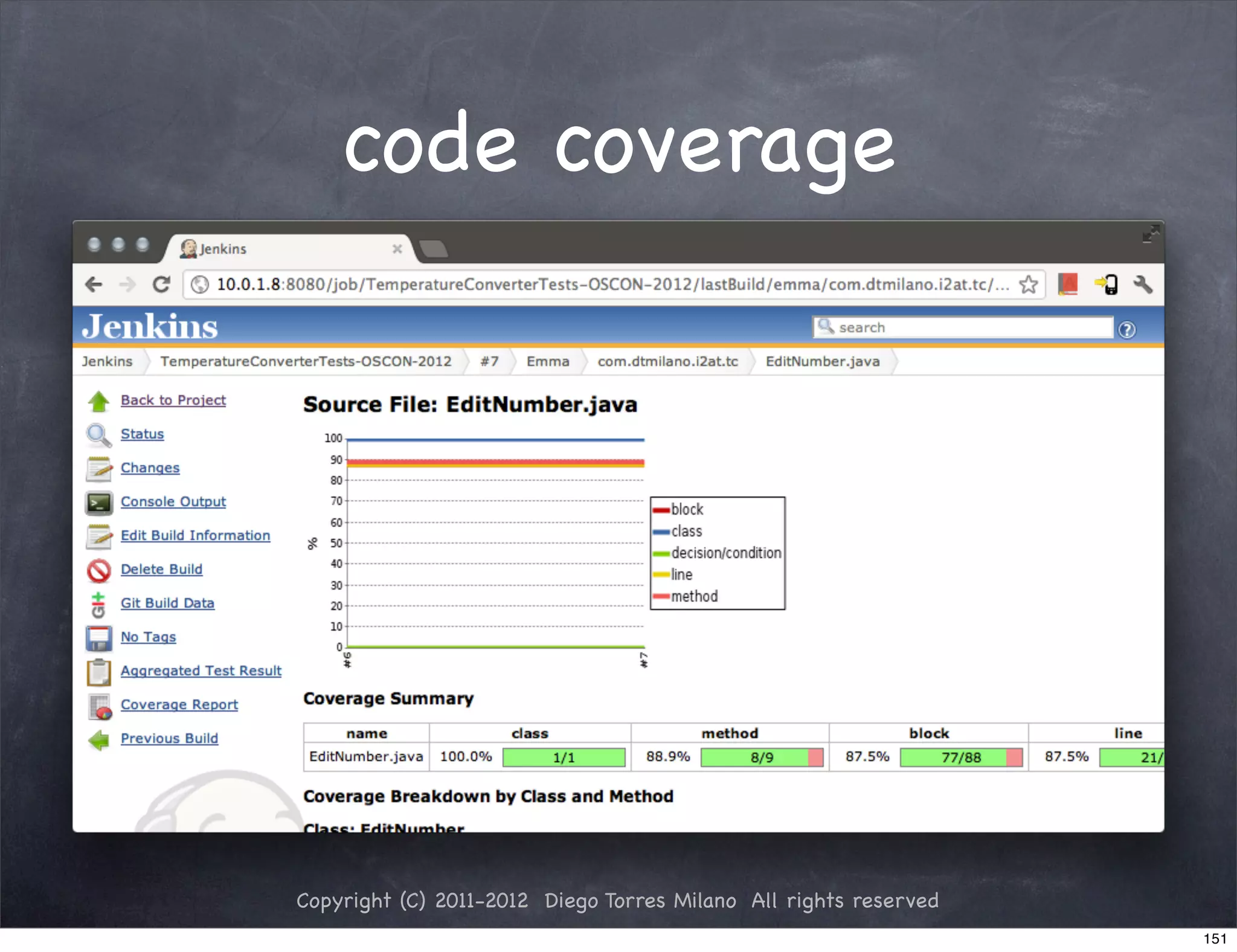Open the browser wrench settings menu
This screenshot has height=952, width=1237.
click(1142, 285)
